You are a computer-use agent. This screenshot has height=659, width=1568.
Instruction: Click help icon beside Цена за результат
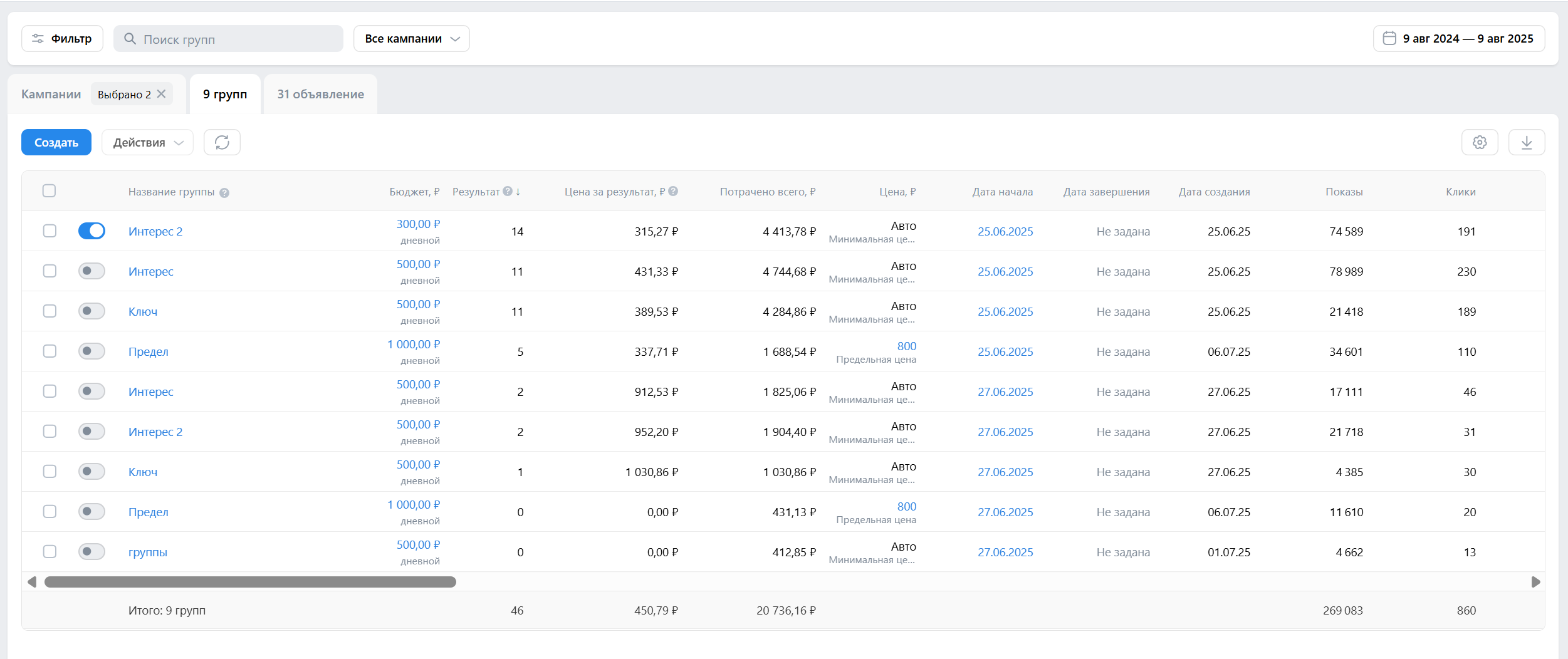click(673, 192)
